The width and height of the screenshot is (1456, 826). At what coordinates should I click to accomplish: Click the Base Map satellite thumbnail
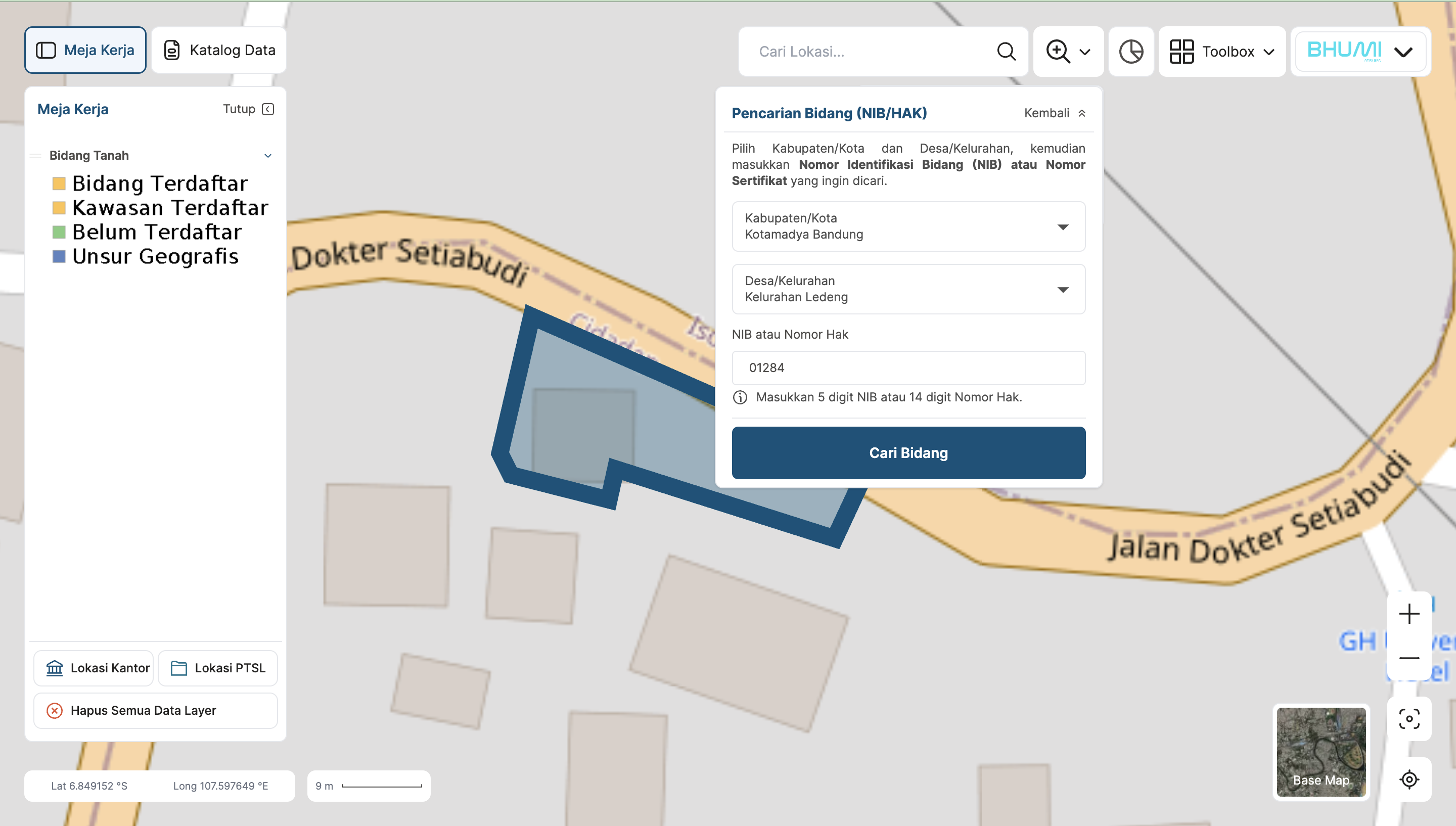(1321, 752)
